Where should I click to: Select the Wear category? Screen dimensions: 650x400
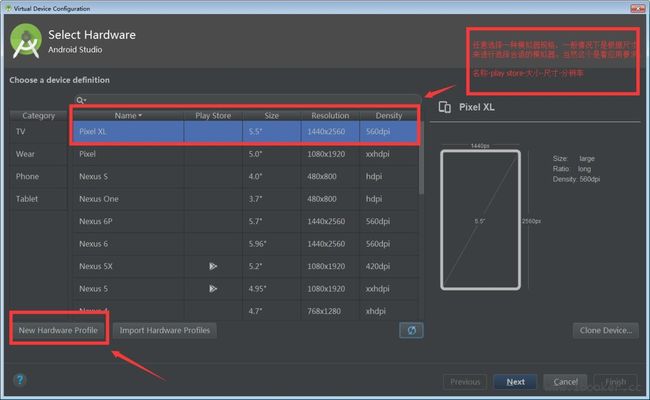click(38, 154)
